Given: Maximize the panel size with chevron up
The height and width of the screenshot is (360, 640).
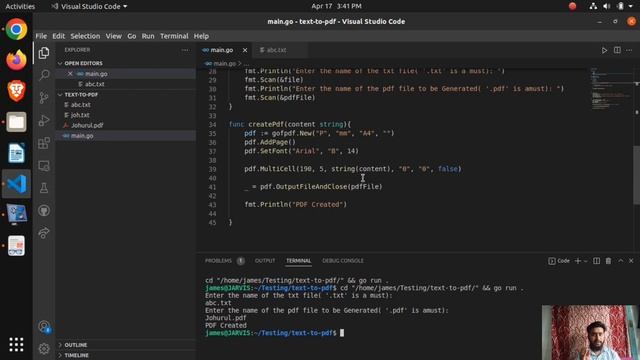Looking at the screenshot, I should pos(621,261).
